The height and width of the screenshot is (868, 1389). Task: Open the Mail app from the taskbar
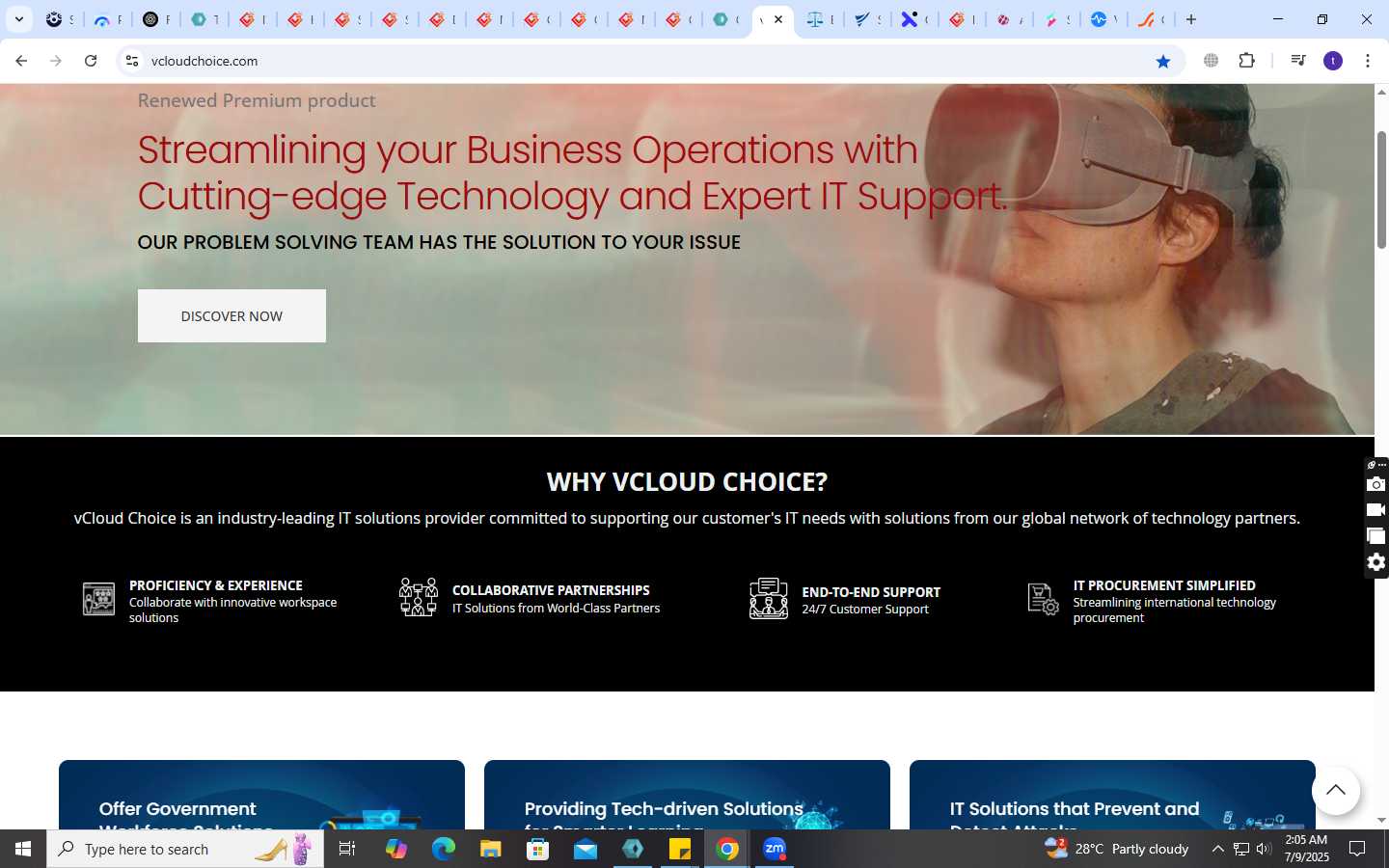click(586, 849)
